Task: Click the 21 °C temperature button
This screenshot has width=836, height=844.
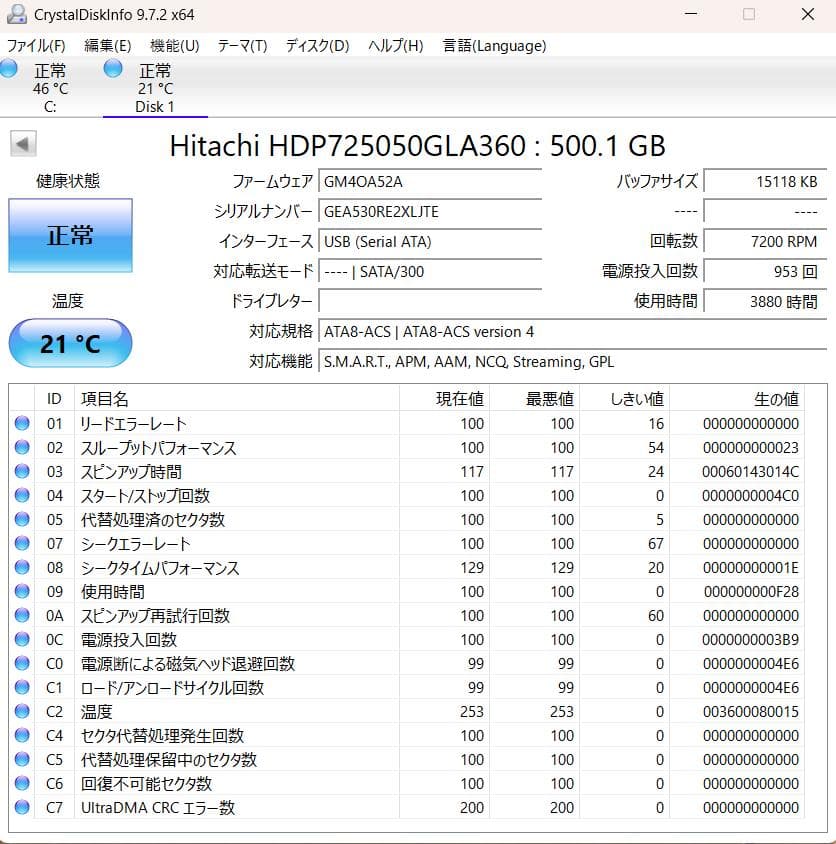Action: 70,344
